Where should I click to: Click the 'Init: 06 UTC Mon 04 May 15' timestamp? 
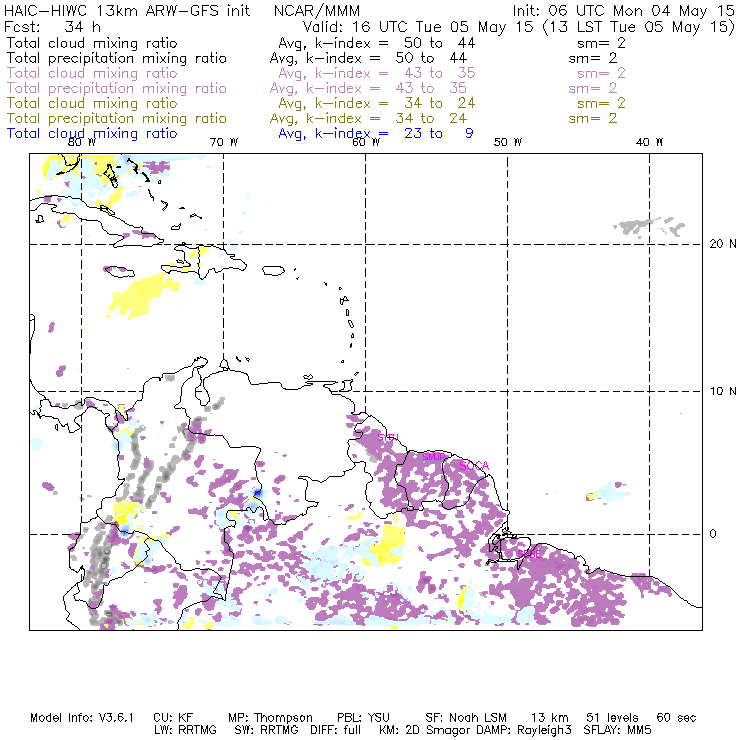tap(623, 10)
